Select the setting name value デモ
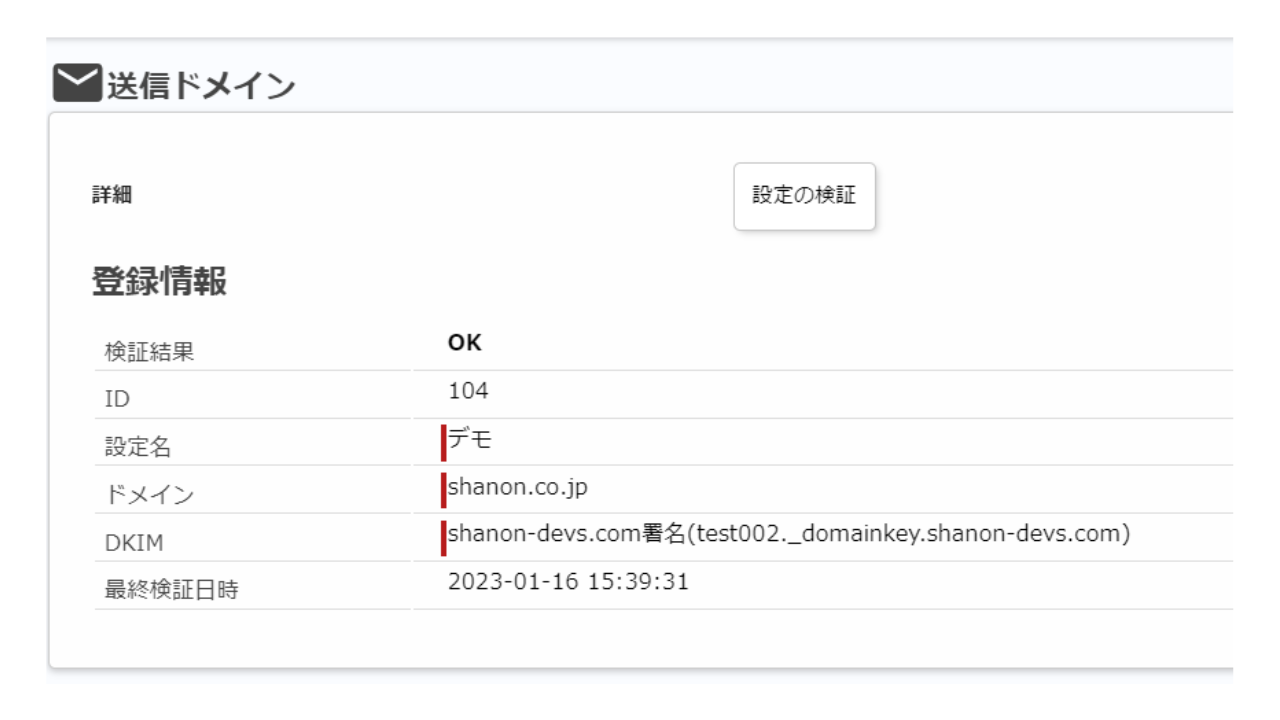This screenshot has height=720, width=1280. tap(470, 439)
